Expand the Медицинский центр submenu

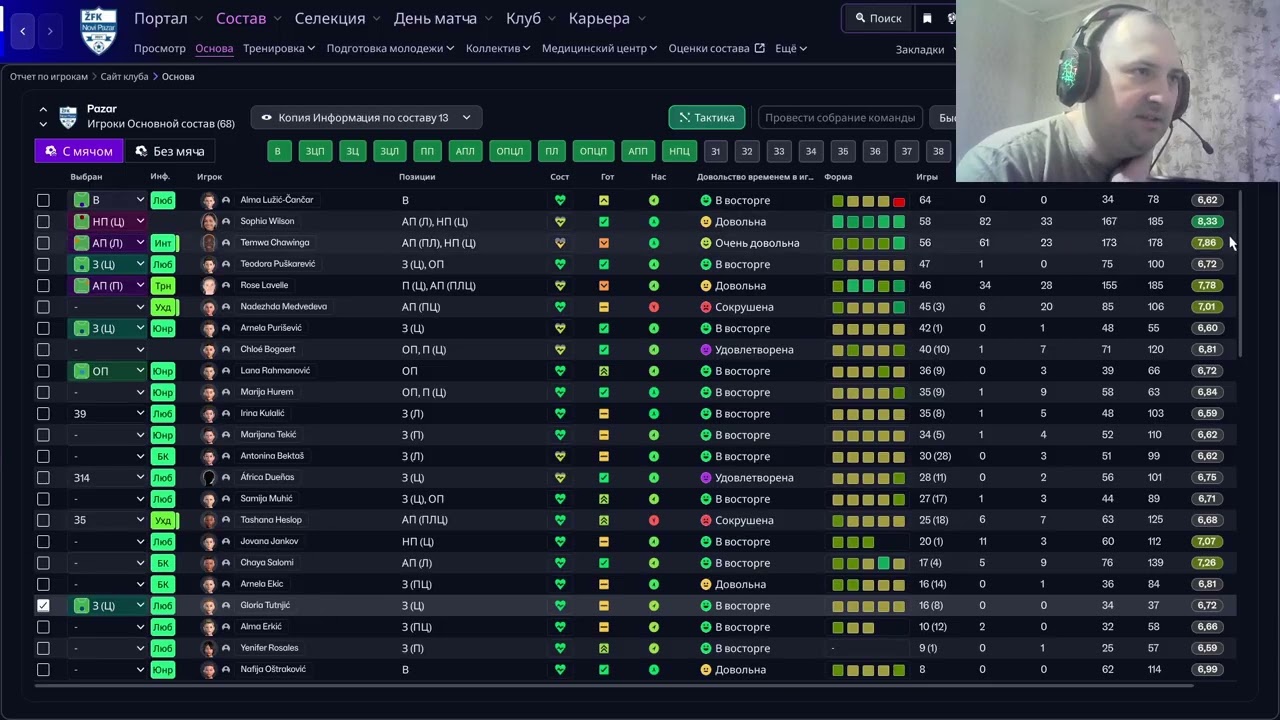coord(599,48)
